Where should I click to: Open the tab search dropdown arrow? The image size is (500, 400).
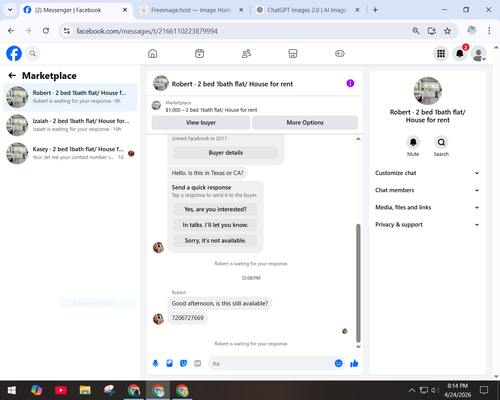[10, 10]
